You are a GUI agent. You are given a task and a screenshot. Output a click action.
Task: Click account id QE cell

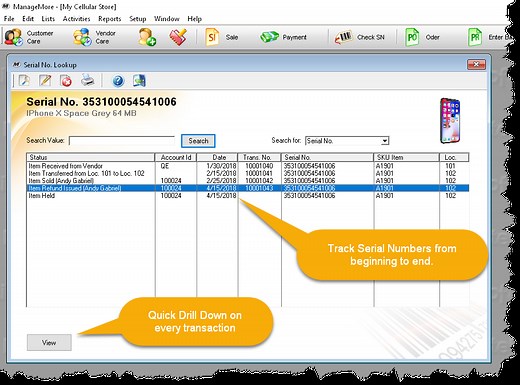click(165, 166)
